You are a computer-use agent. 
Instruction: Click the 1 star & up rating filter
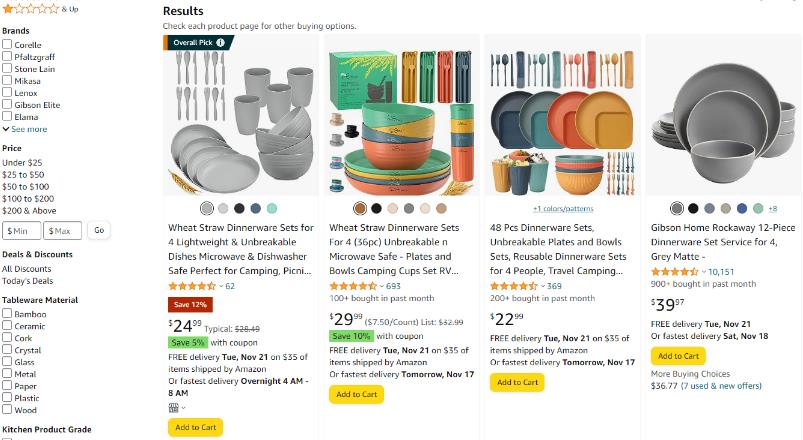click(x=40, y=9)
